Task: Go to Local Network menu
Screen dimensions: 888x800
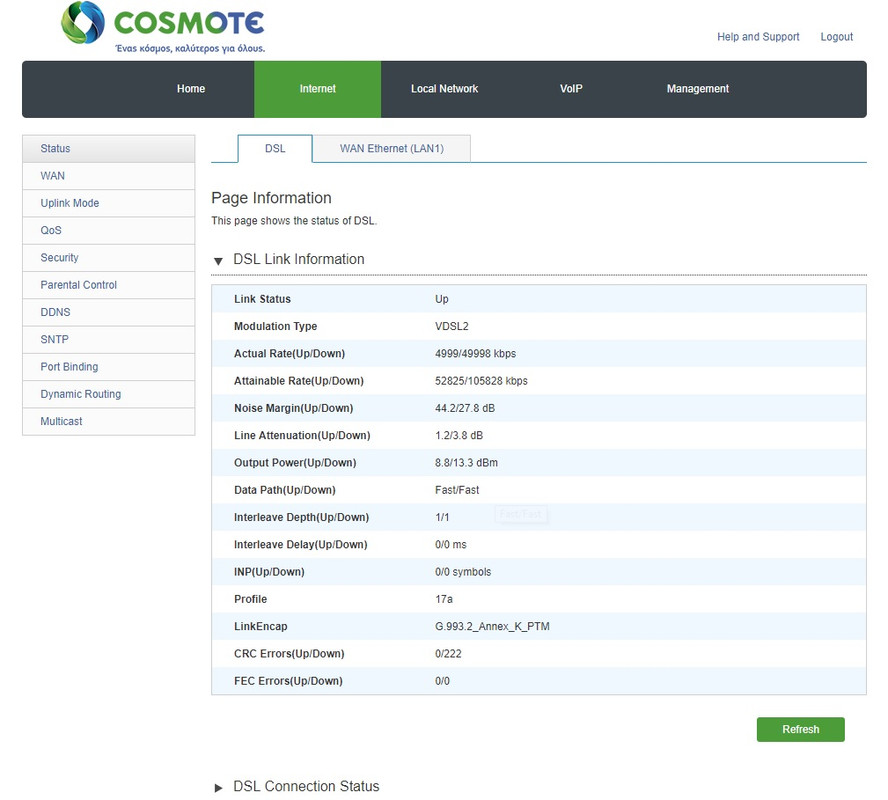Action: pyautogui.click(x=445, y=89)
